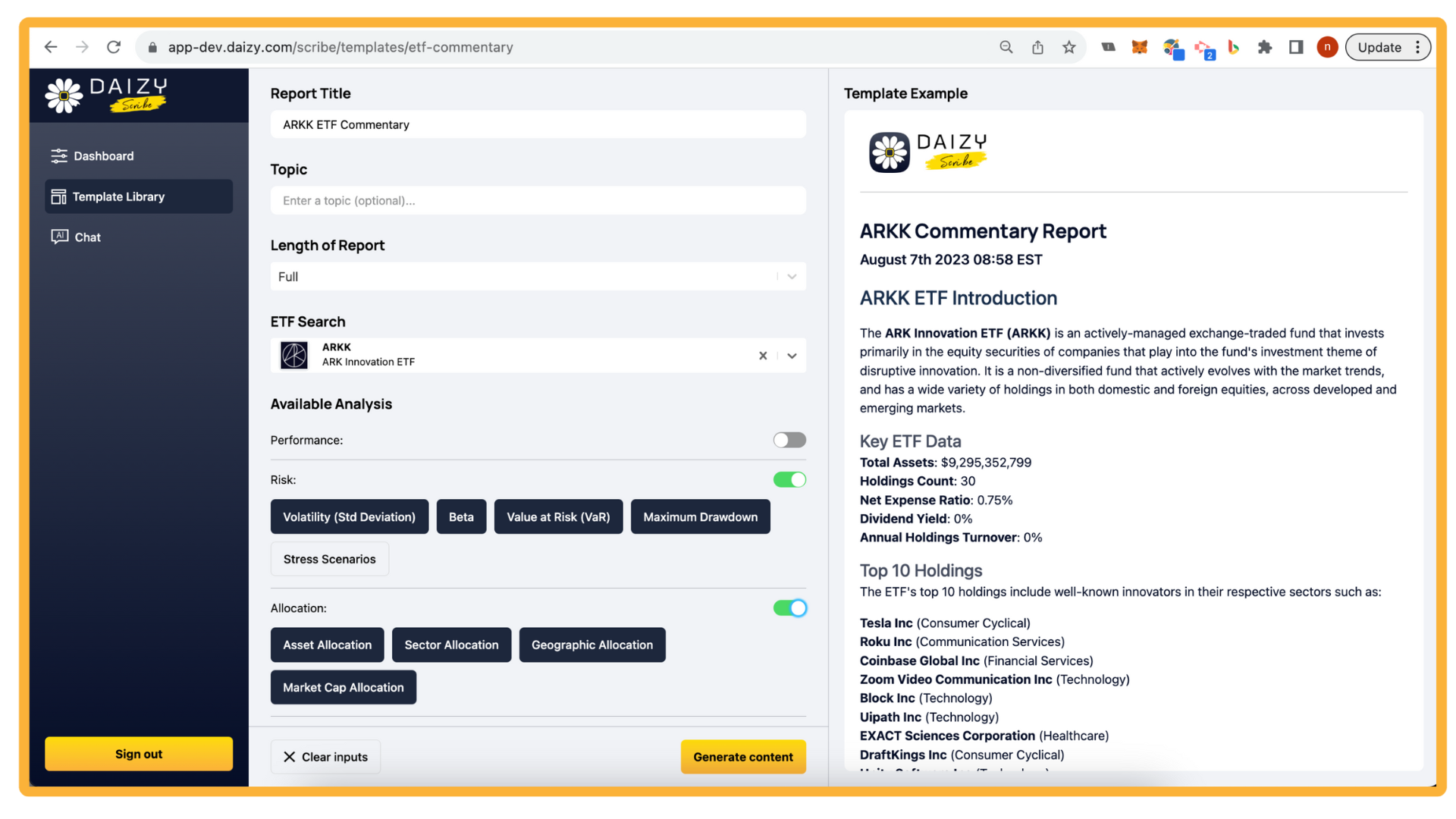Turn off the Allocation toggle
1456x819 pixels.
pos(789,608)
